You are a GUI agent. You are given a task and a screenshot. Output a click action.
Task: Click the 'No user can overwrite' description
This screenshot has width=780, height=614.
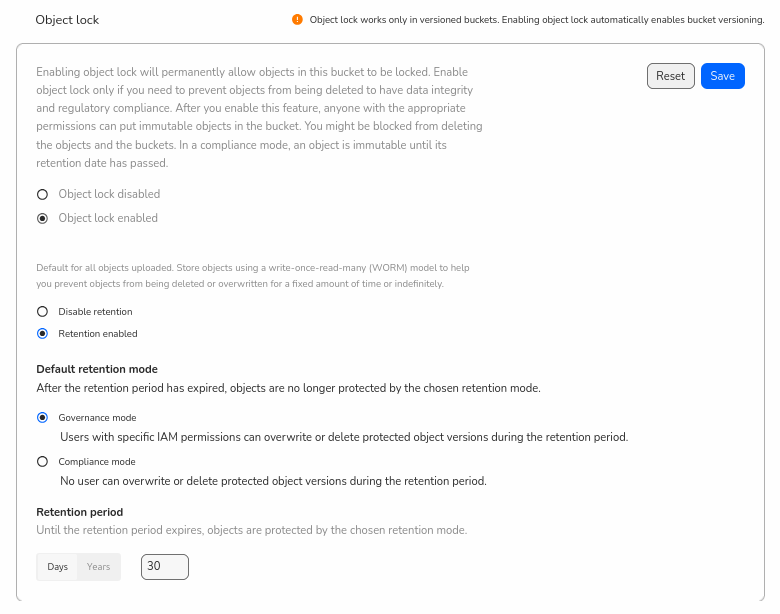(273, 481)
